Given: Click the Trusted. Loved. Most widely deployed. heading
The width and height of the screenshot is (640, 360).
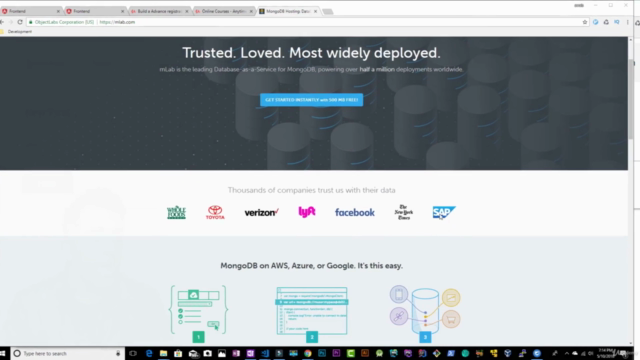Looking at the screenshot, I should [x=311, y=53].
